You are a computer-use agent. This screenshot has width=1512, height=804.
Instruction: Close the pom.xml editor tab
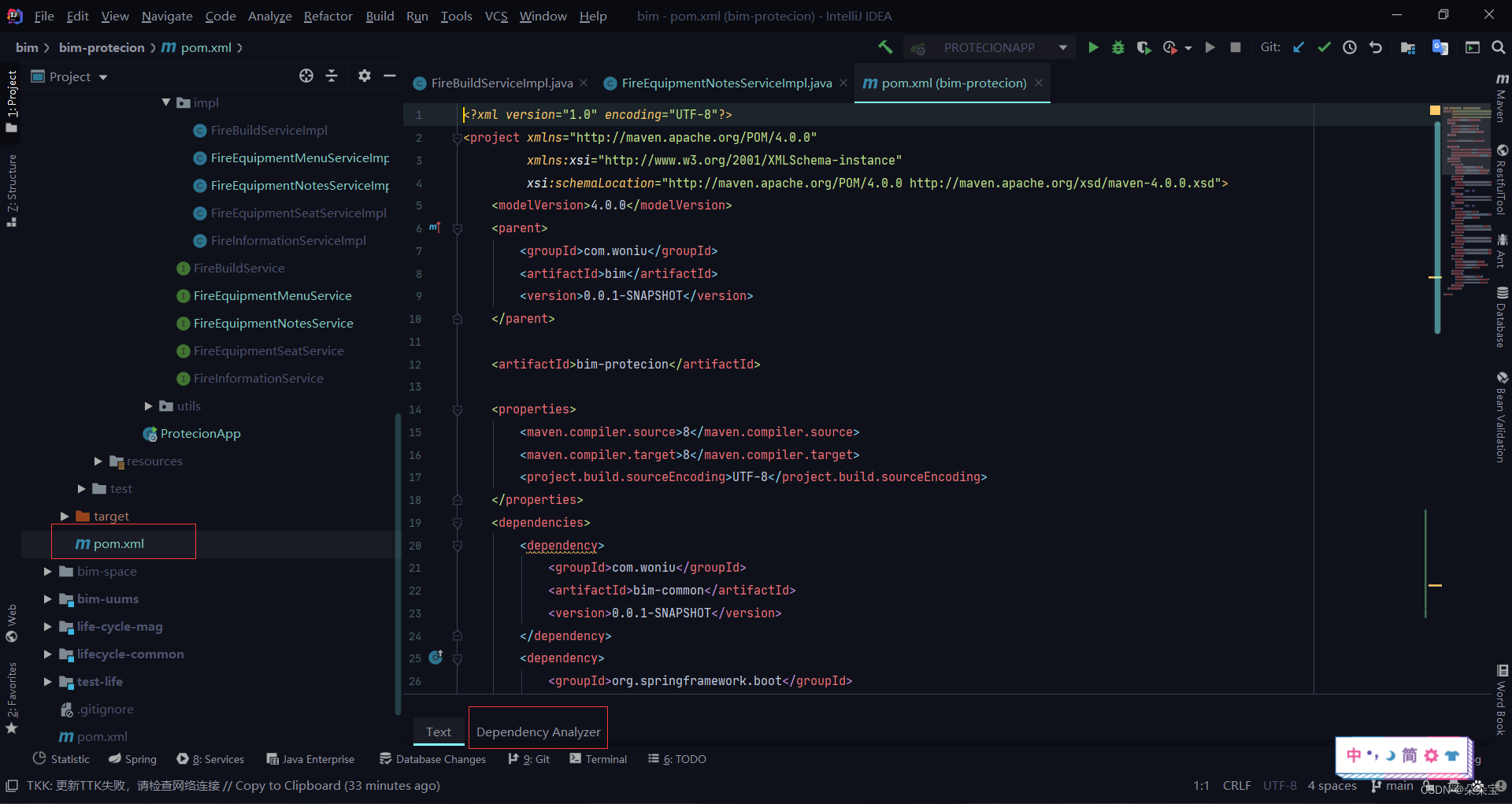point(1039,83)
